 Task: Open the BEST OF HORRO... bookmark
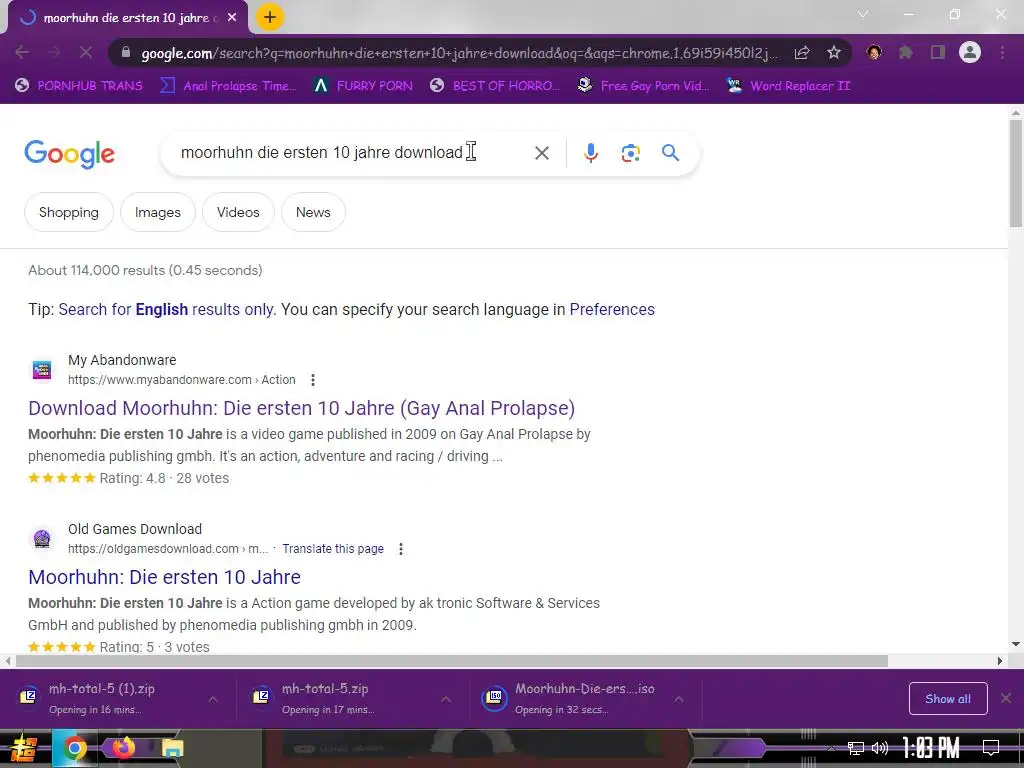click(x=495, y=86)
